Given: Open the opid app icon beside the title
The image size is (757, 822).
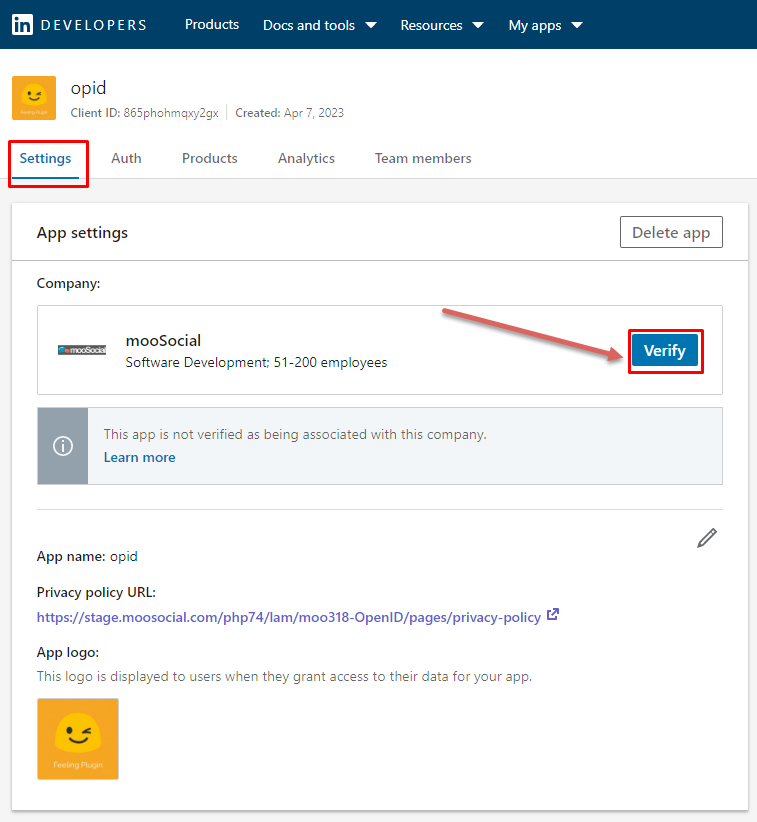Looking at the screenshot, I should pyautogui.click(x=34, y=98).
